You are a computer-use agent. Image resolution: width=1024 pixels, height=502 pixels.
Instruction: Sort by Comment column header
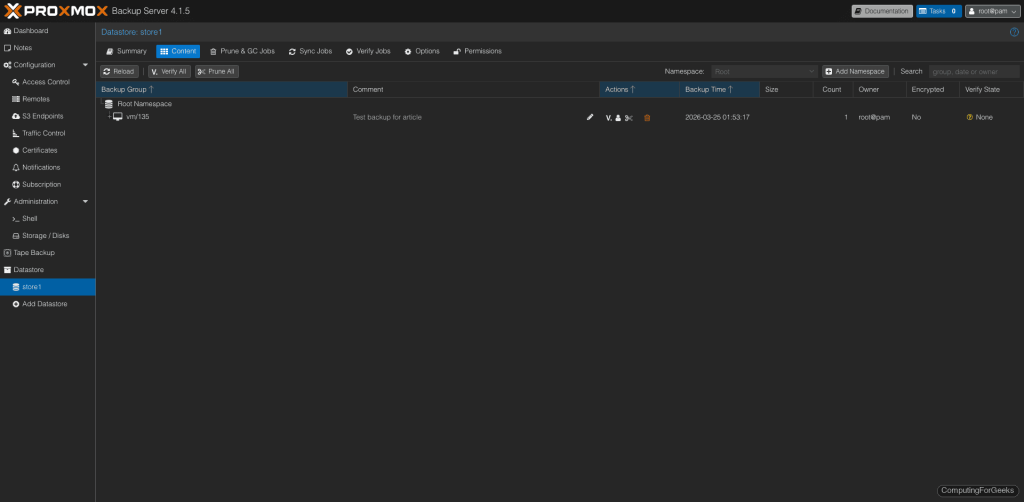pos(473,89)
